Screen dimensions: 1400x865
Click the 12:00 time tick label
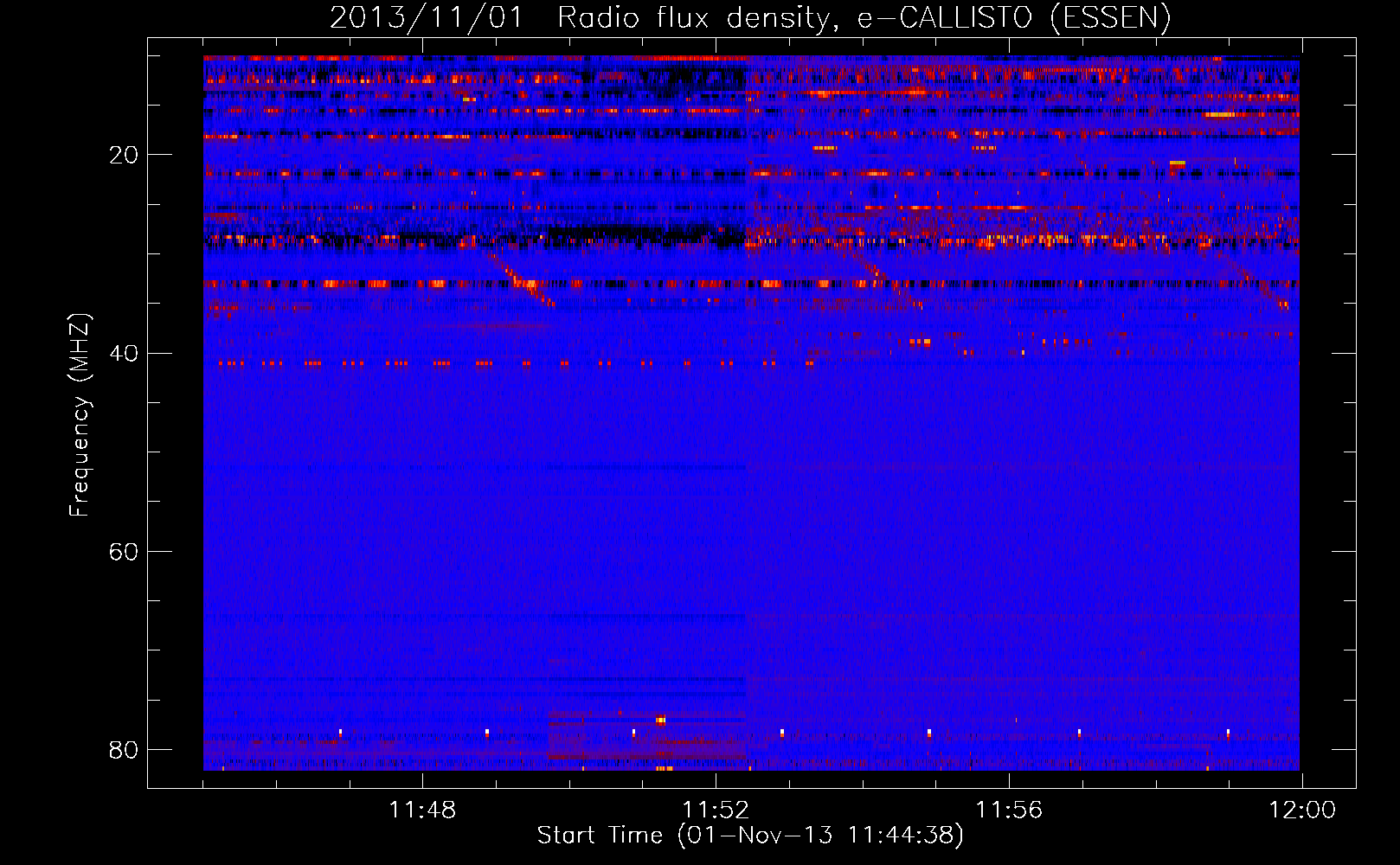click(x=1302, y=811)
